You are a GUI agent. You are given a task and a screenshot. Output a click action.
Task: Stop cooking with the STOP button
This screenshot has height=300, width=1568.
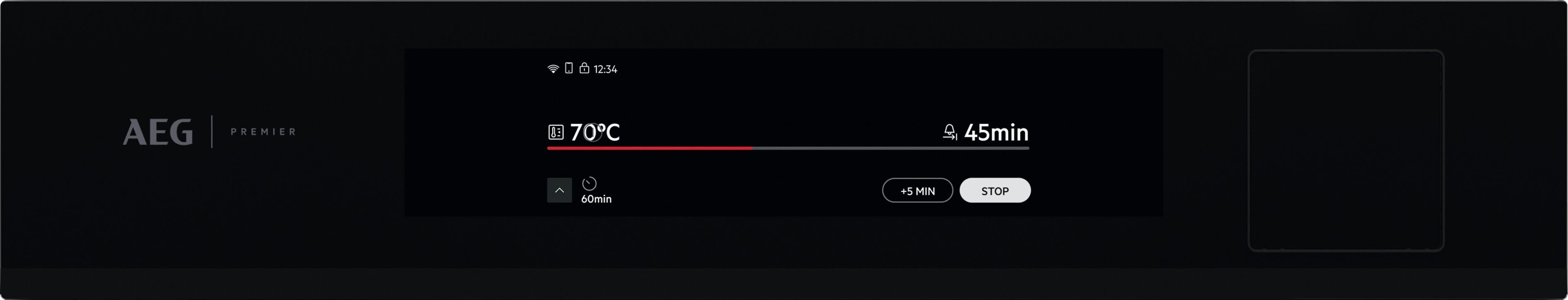tap(995, 191)
